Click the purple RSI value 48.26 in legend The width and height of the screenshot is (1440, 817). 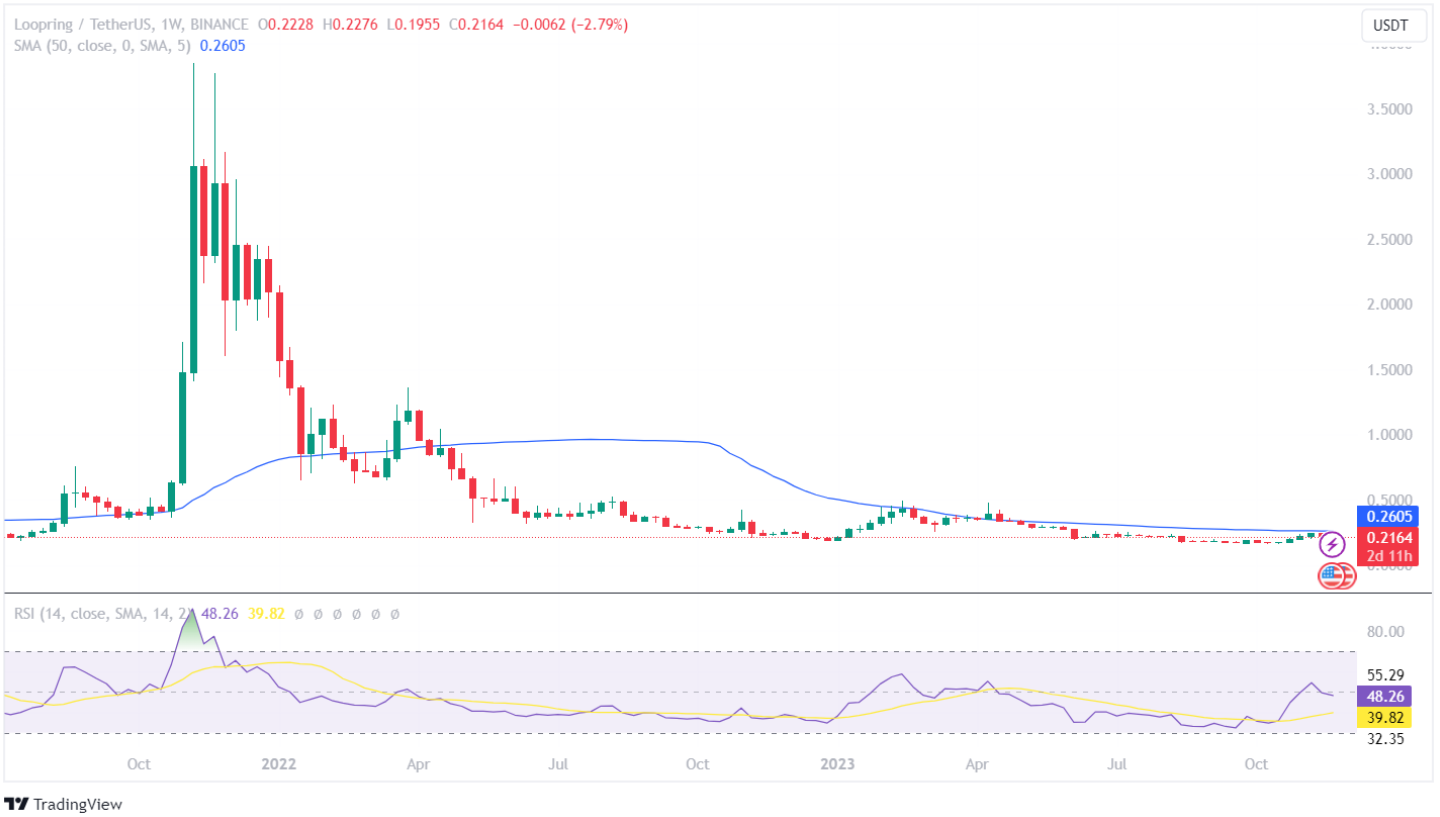coord(219,613)
